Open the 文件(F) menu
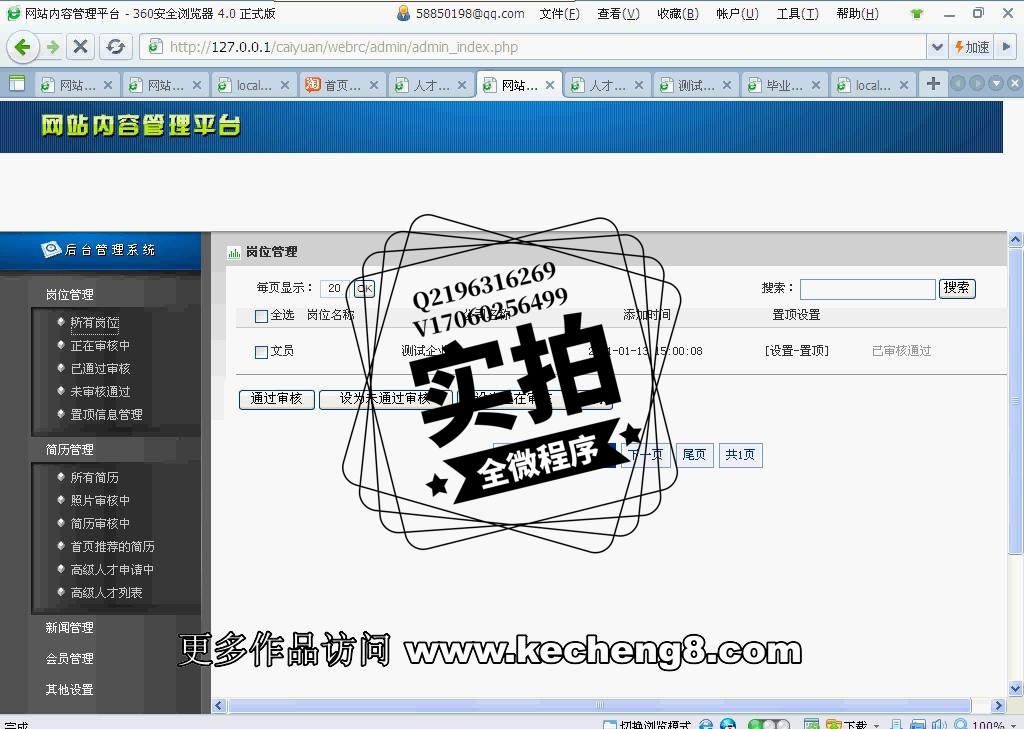The image size is (1024, 729). point(560,13)
